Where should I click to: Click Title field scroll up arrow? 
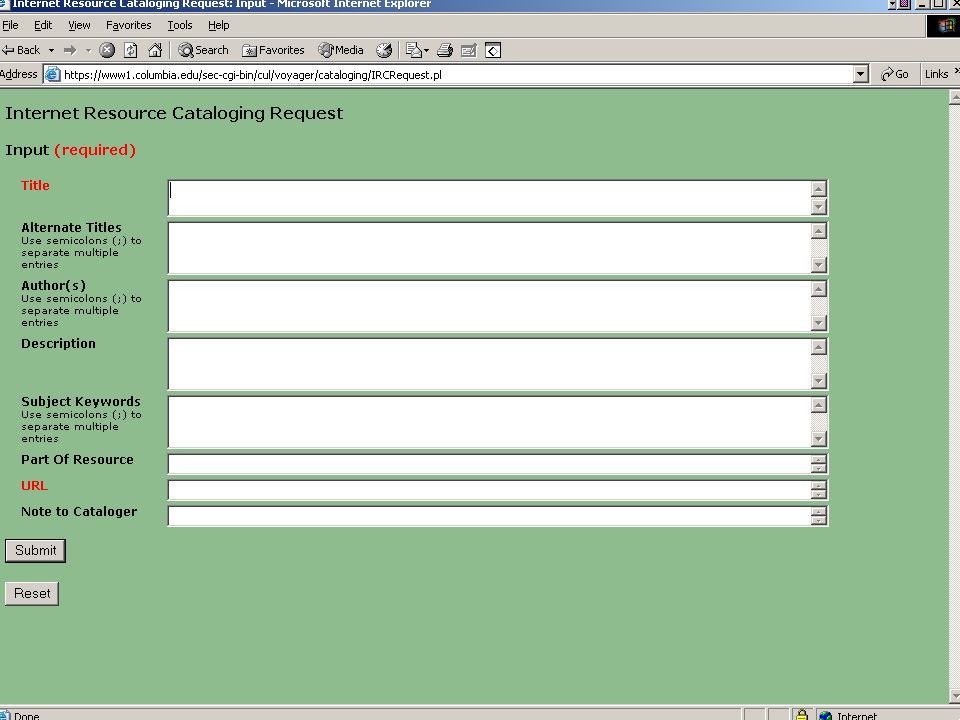pyautogui.click(x=819, y=189)
